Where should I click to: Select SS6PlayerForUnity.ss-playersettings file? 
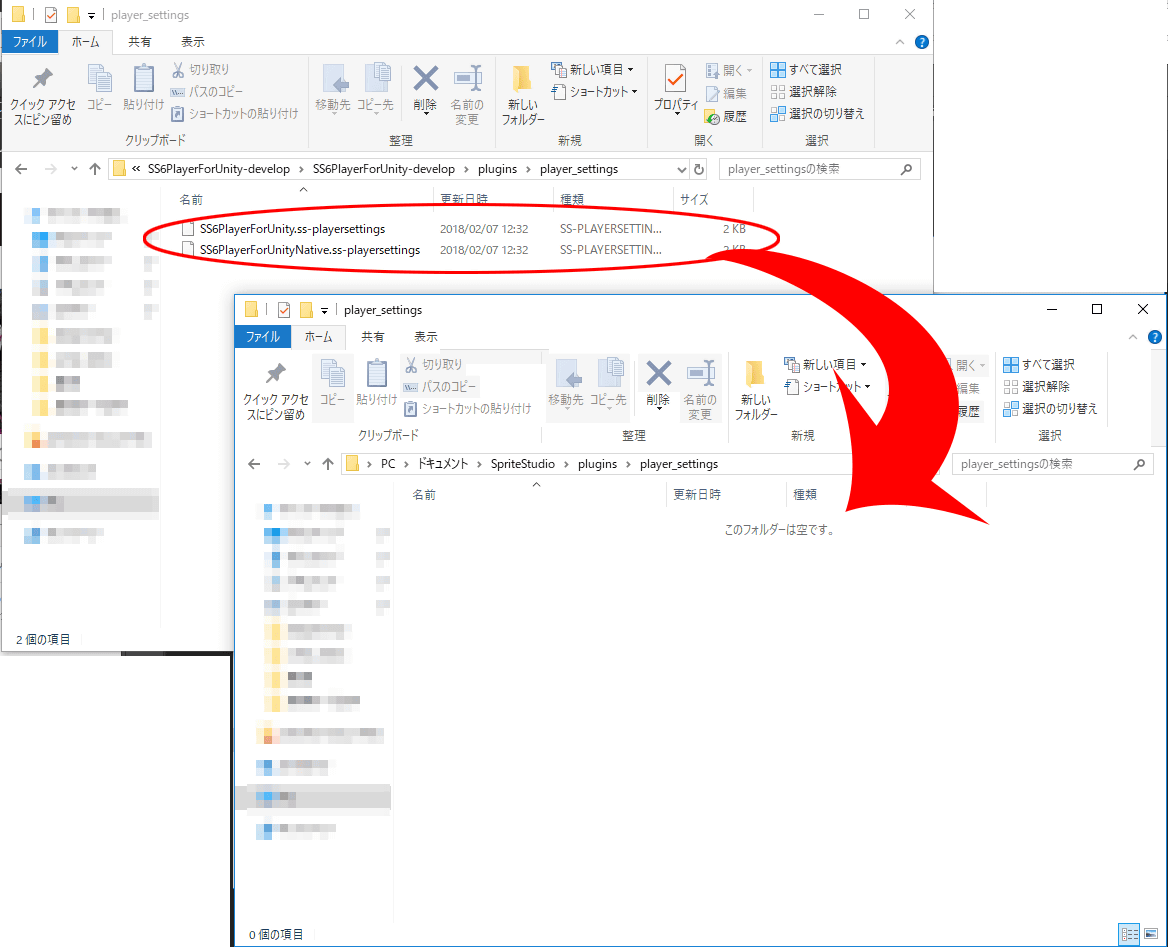click(292, 229)
